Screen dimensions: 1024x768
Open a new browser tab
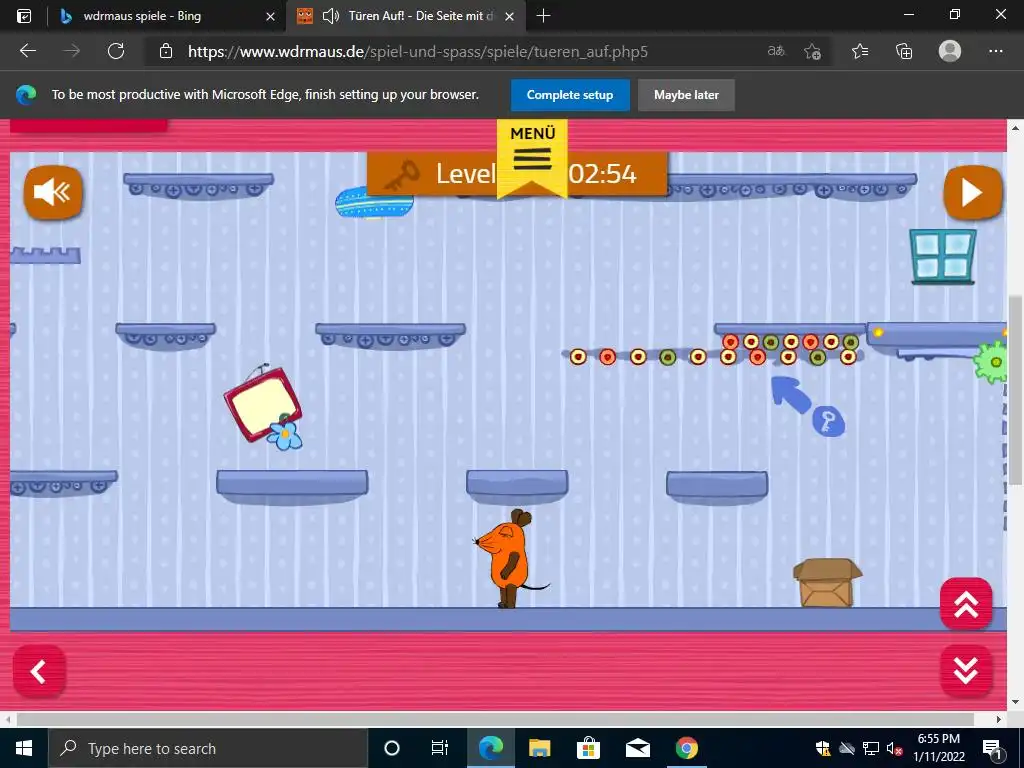[543, 16]
